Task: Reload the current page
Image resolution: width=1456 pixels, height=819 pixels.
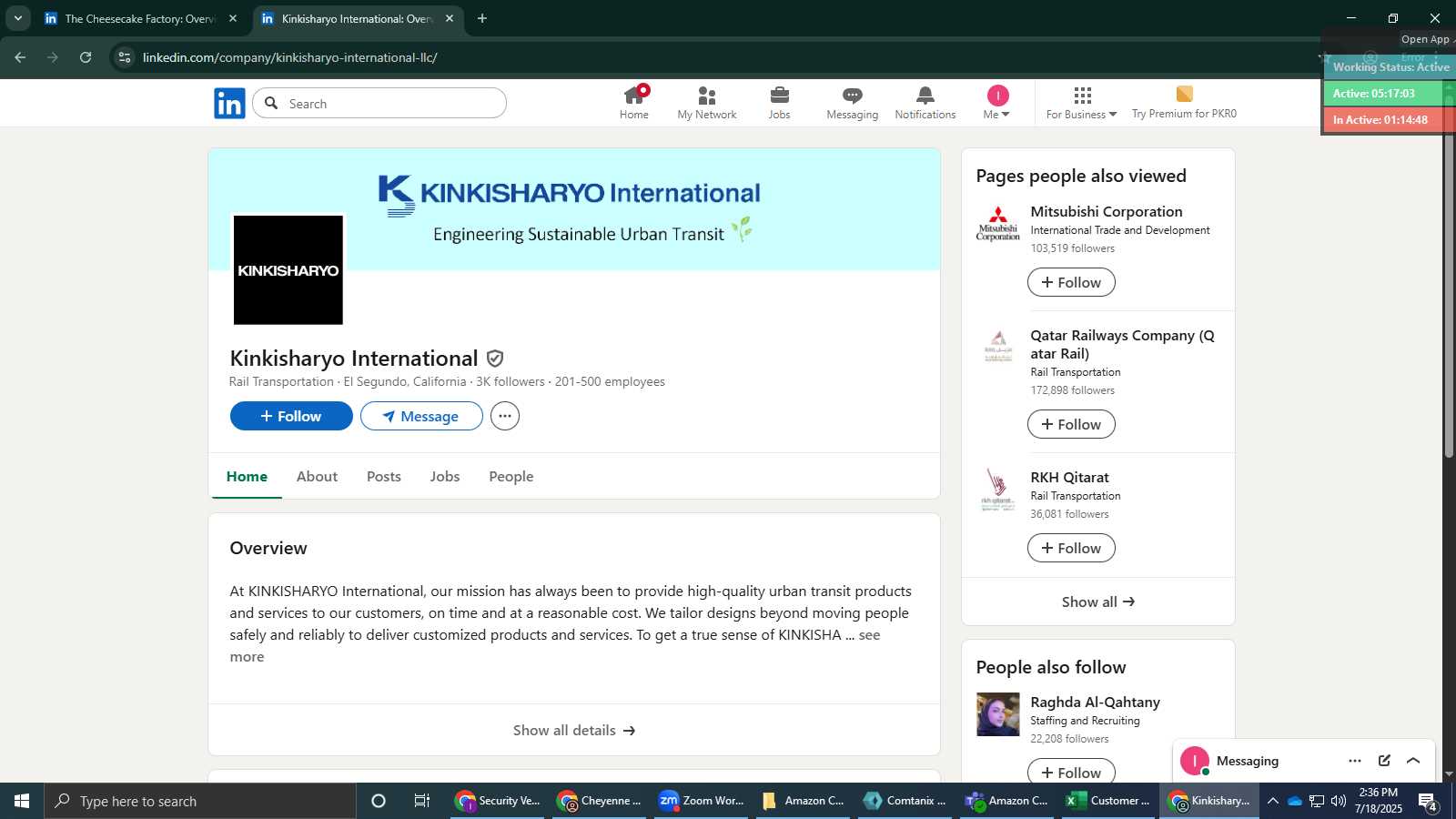Action: [x=86, y=57]
